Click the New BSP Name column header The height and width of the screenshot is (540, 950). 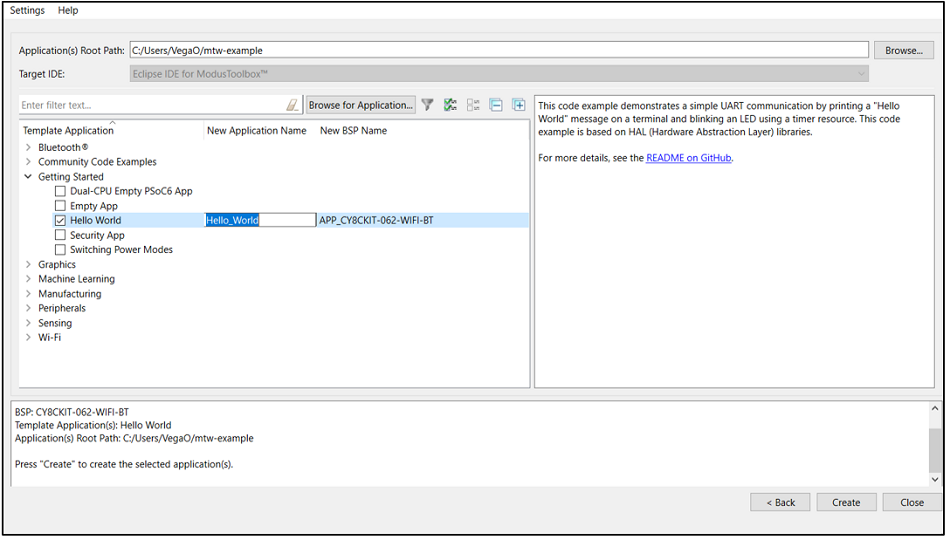click(353, 130)
